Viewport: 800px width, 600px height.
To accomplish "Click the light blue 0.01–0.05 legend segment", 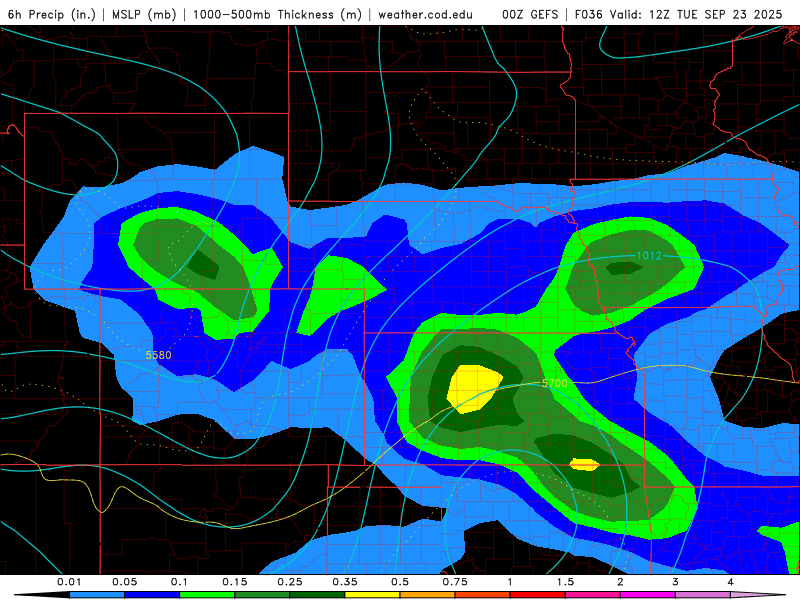I will [97, 595].
